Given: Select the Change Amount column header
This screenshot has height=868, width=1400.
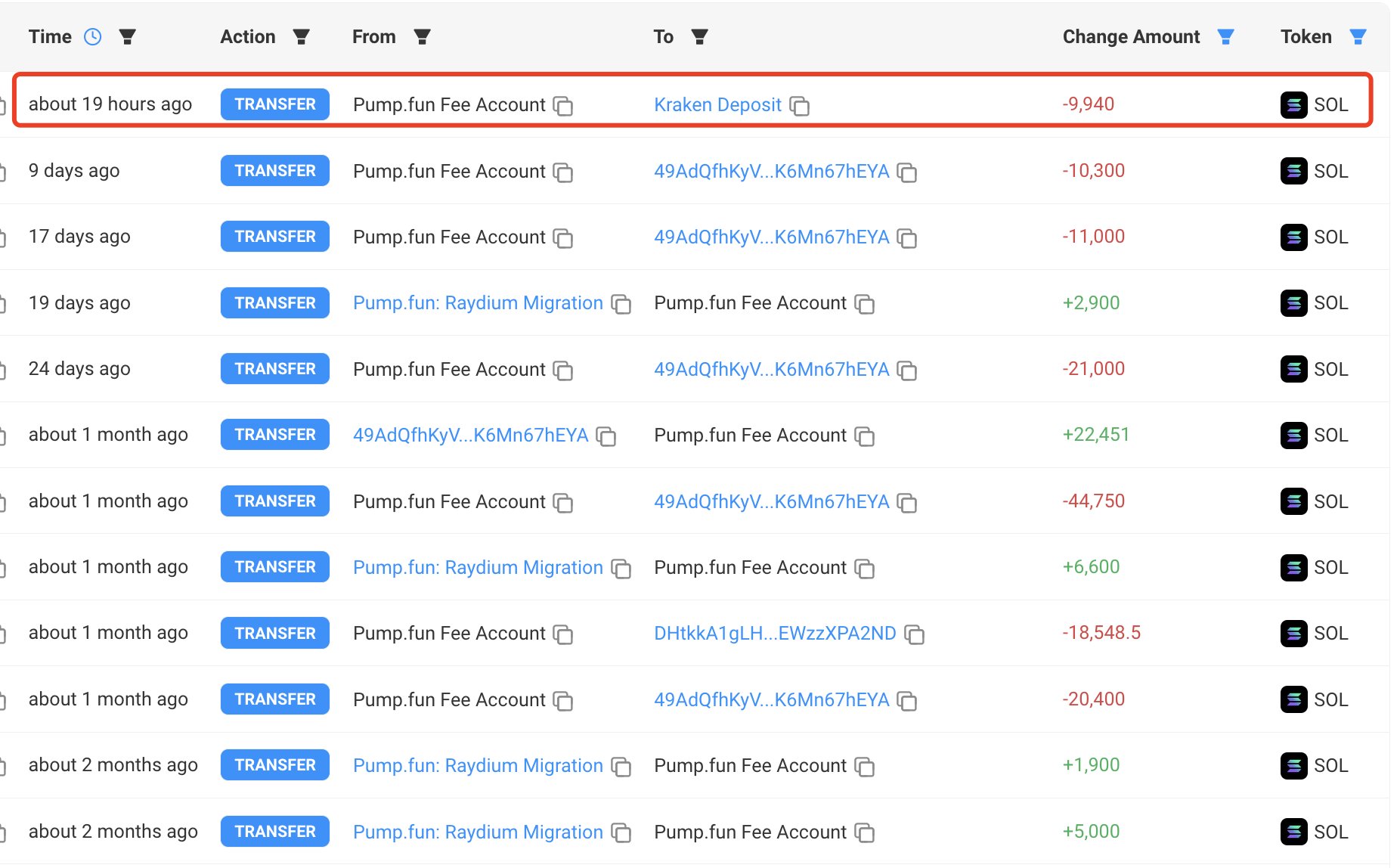Looking at the screenshot, I should pos(1130,36).
